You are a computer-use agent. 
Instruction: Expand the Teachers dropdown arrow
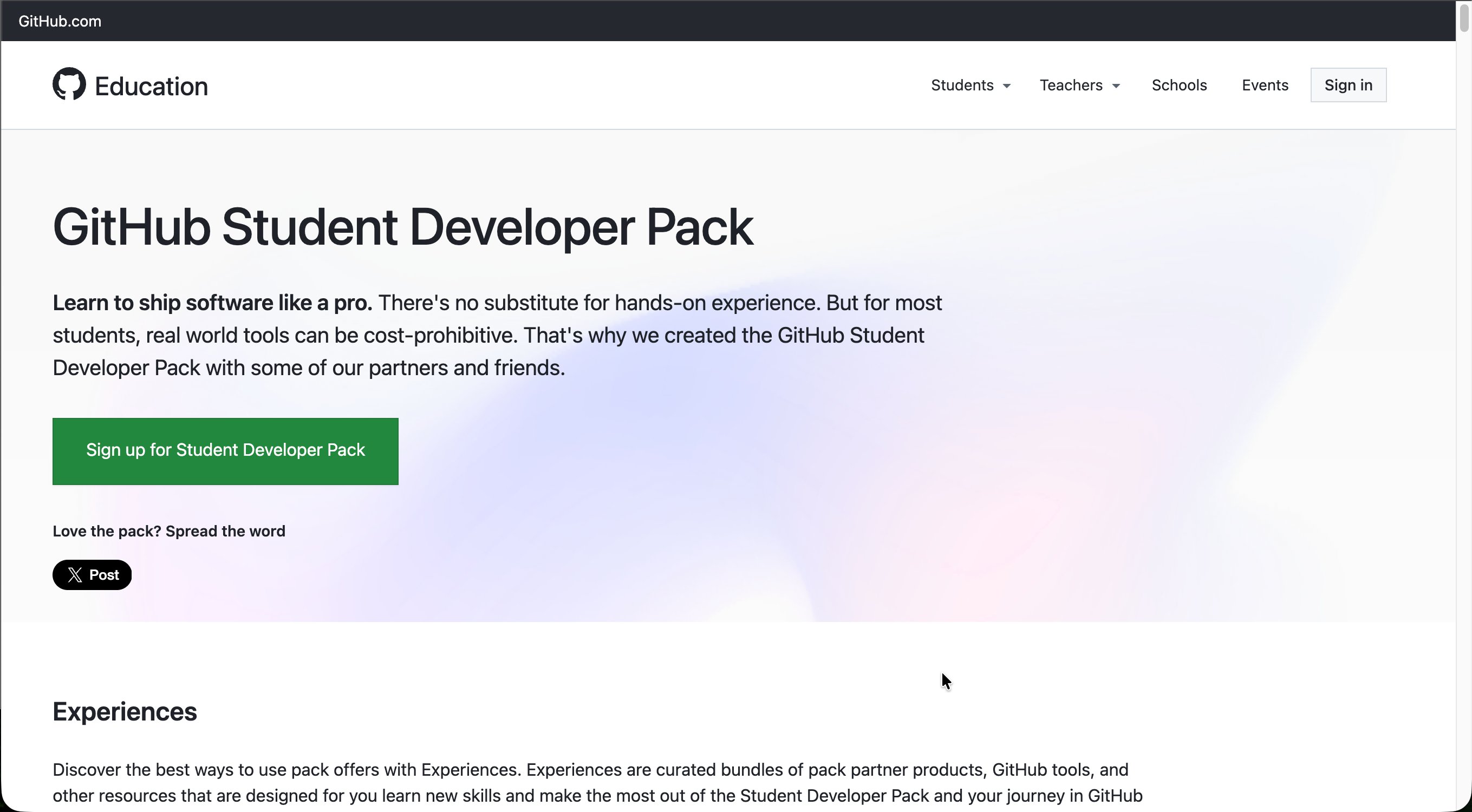[1116, 86]
